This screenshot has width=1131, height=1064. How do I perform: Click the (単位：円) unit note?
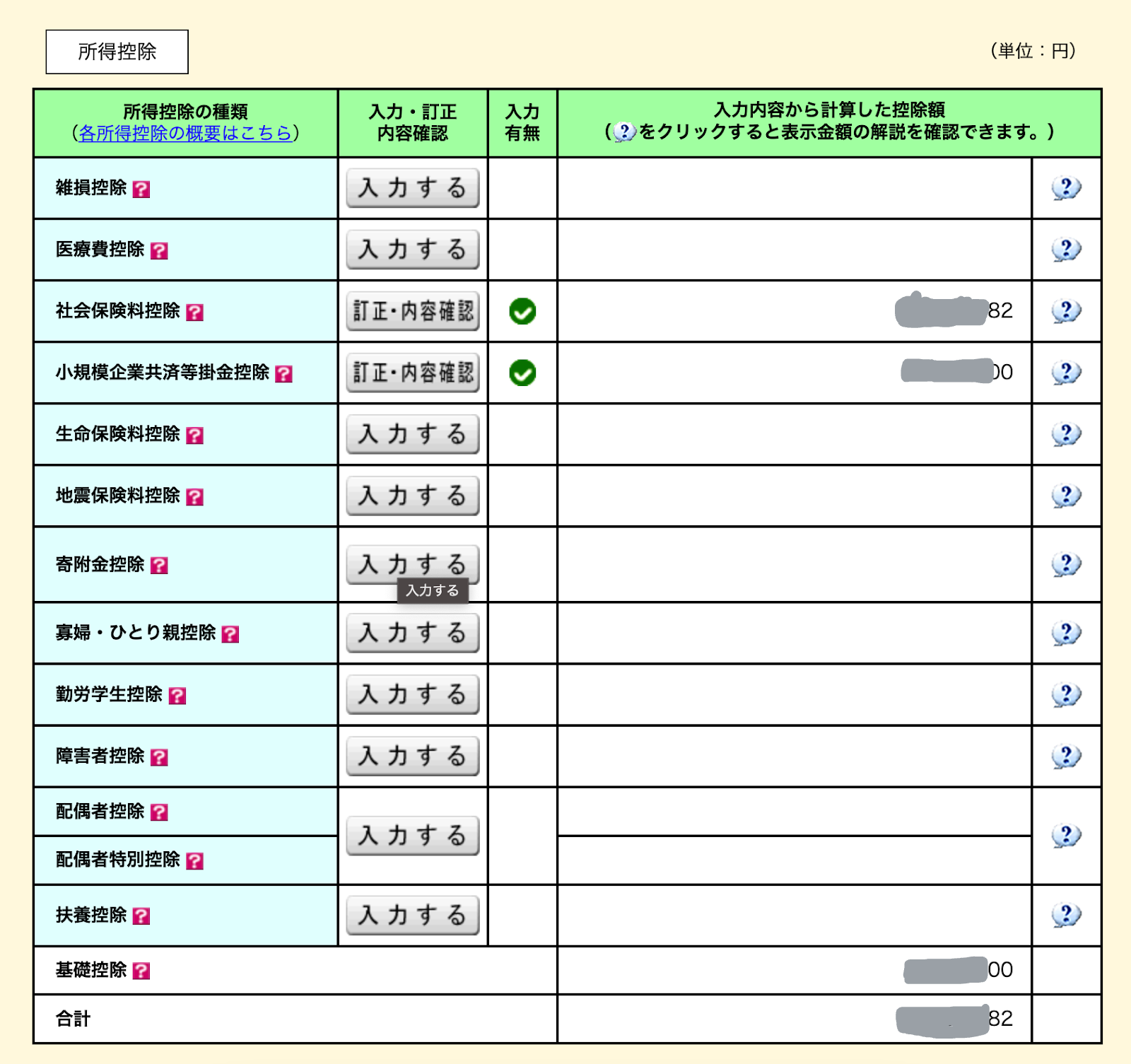click(x=1033, y=51)
